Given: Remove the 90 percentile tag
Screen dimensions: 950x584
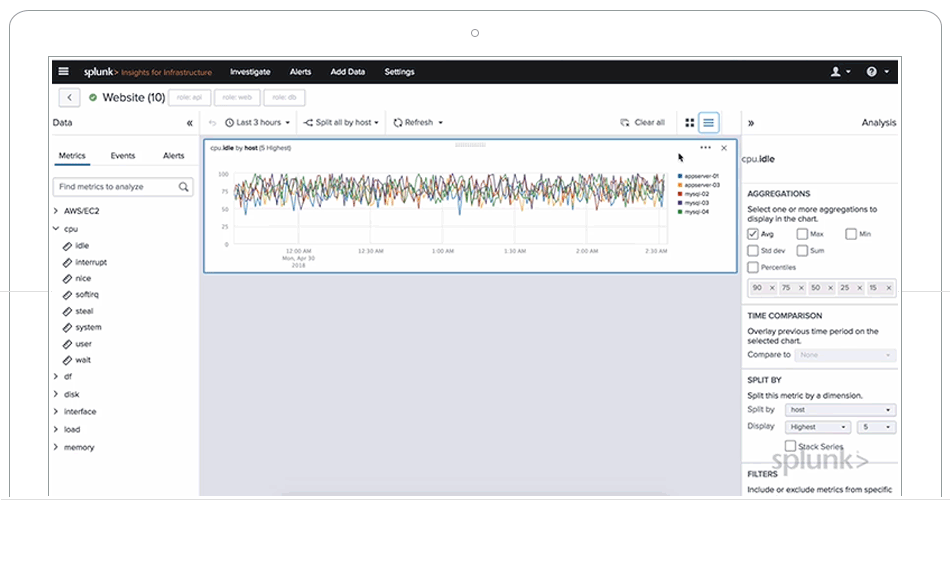Looking at the screenshot, I should click(772, 288).
